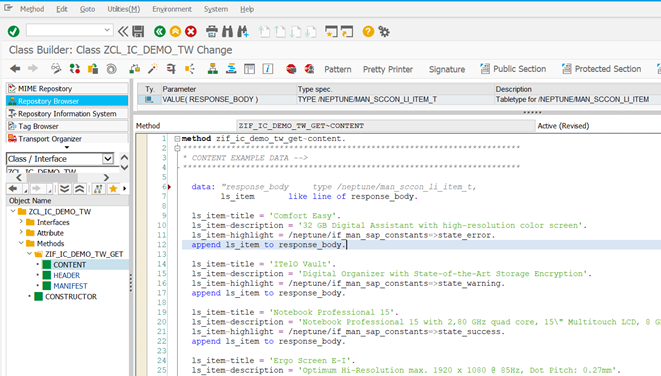The image size is (661, 376).
Task: Open the Environment menu
Action: (172, 9)
